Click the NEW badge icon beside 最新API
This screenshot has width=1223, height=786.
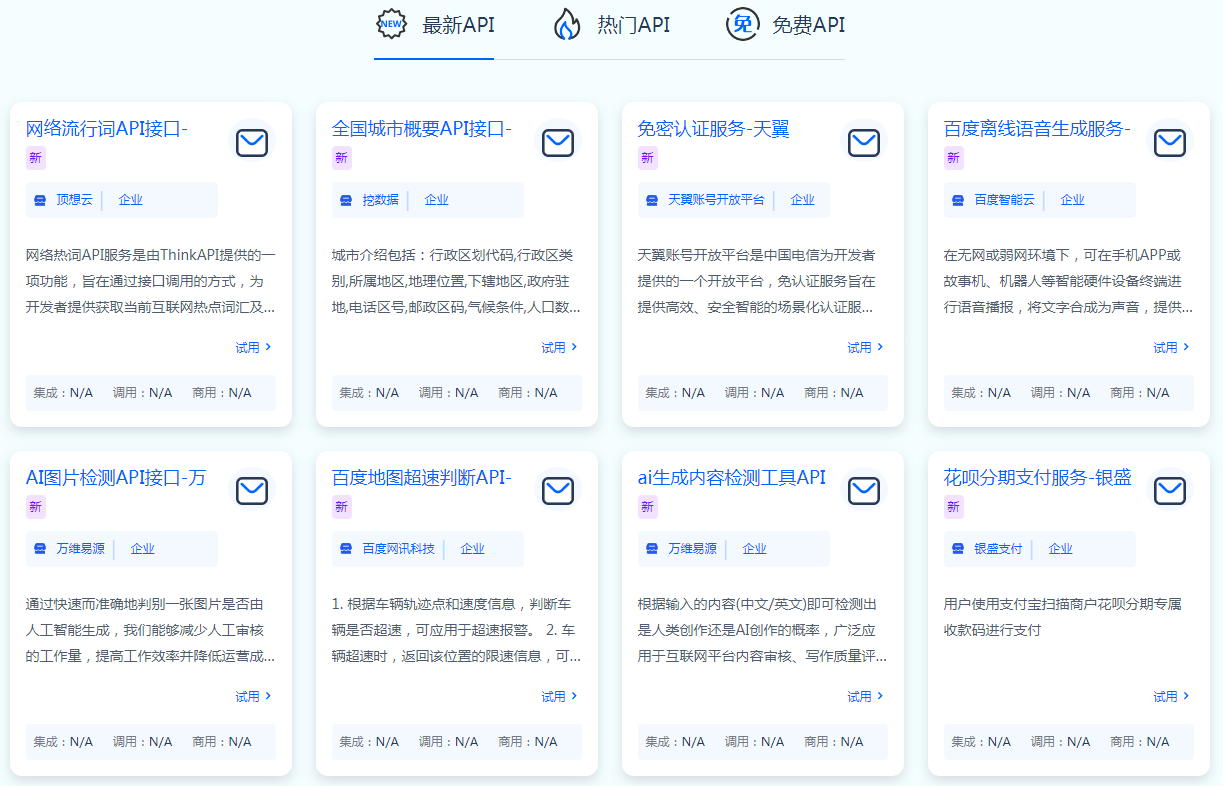[390, 23]
